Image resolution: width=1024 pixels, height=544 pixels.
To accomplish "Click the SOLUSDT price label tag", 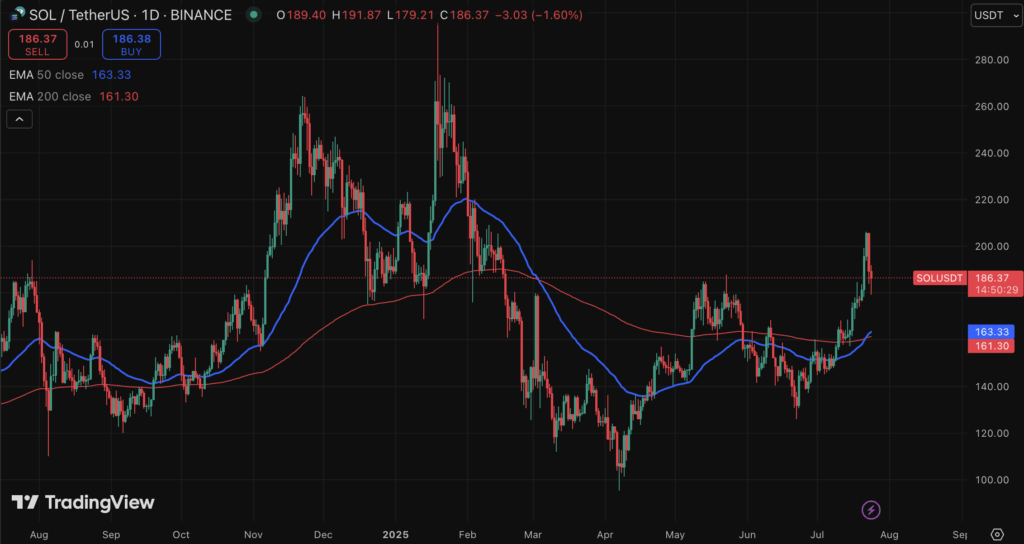I will click(940, 278).
